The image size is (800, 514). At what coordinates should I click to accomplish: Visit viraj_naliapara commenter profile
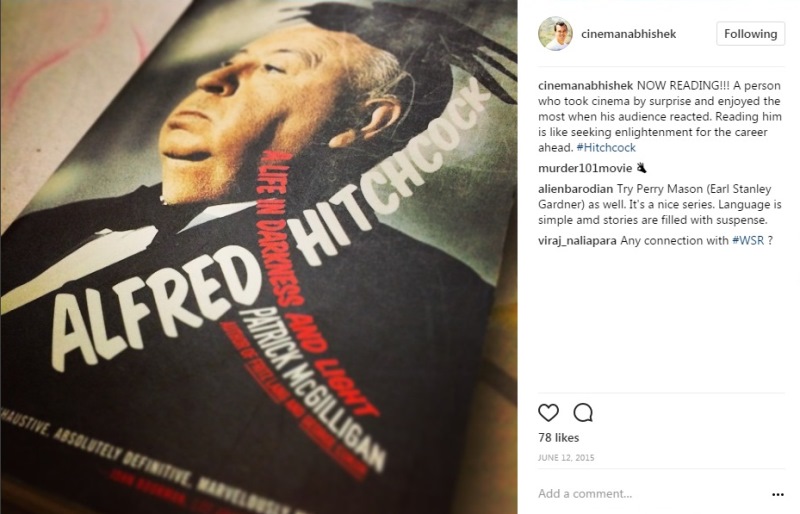578,240
